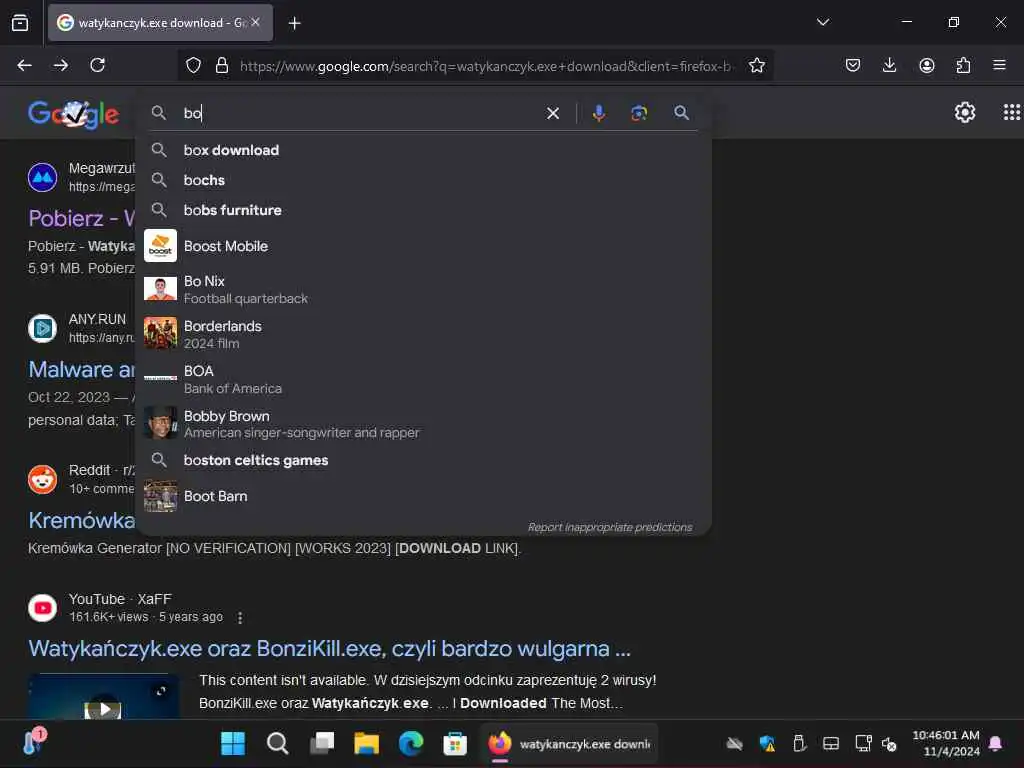
Task: Open Firefox View workspace icon
Action: point(20,23)
